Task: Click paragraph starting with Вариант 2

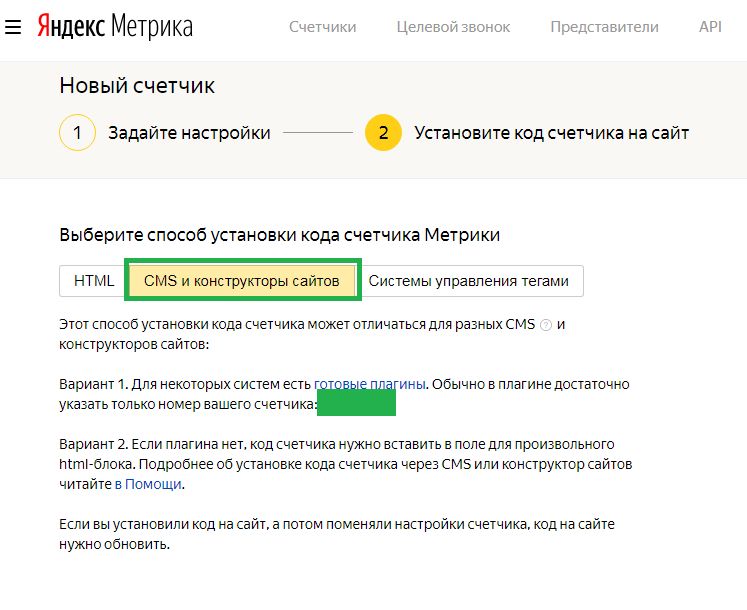Action: pos(345,464)
